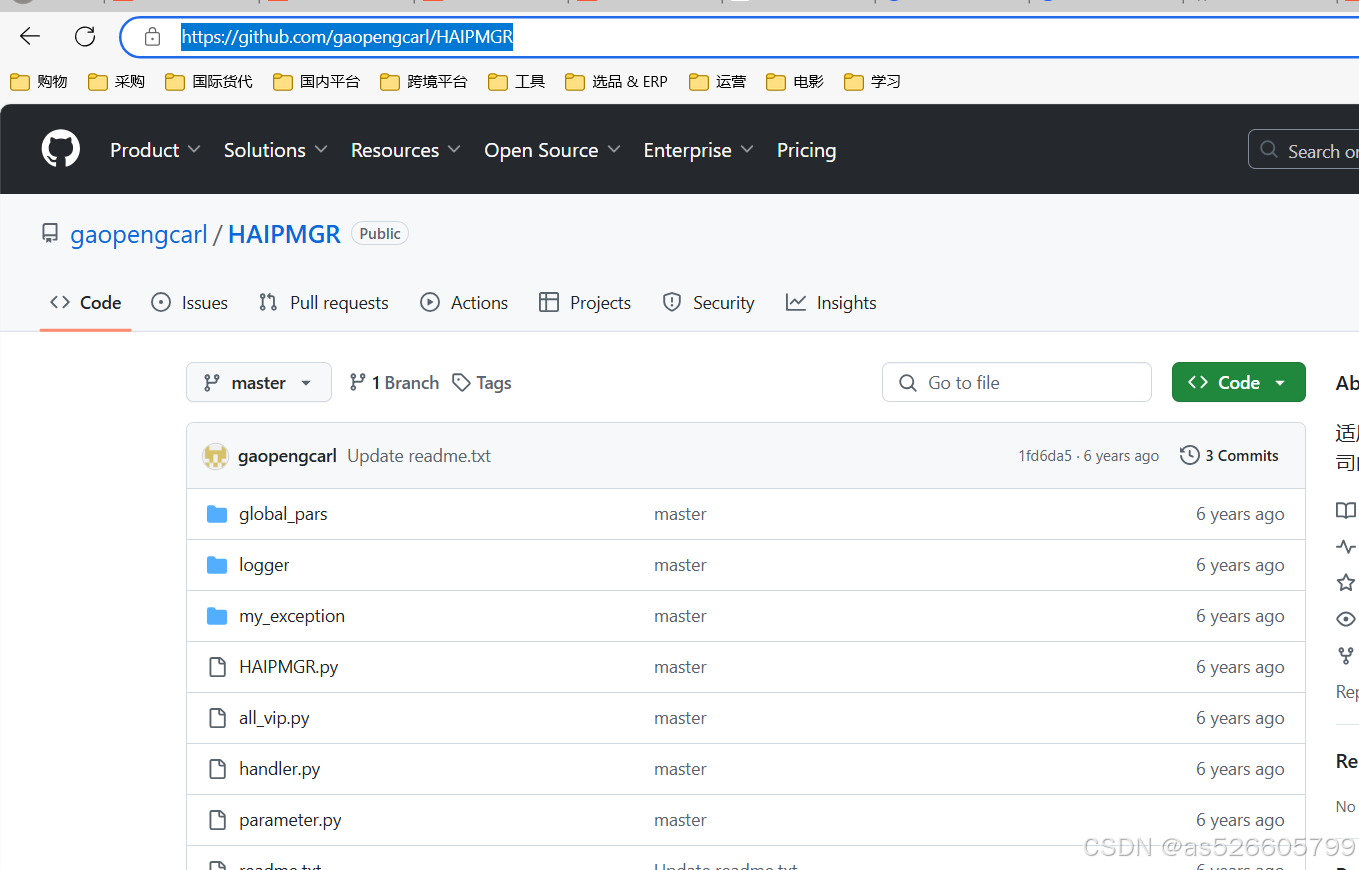Click the HAIPMGR.py file icon
The image size is (1359, 870).
point(217,667)
